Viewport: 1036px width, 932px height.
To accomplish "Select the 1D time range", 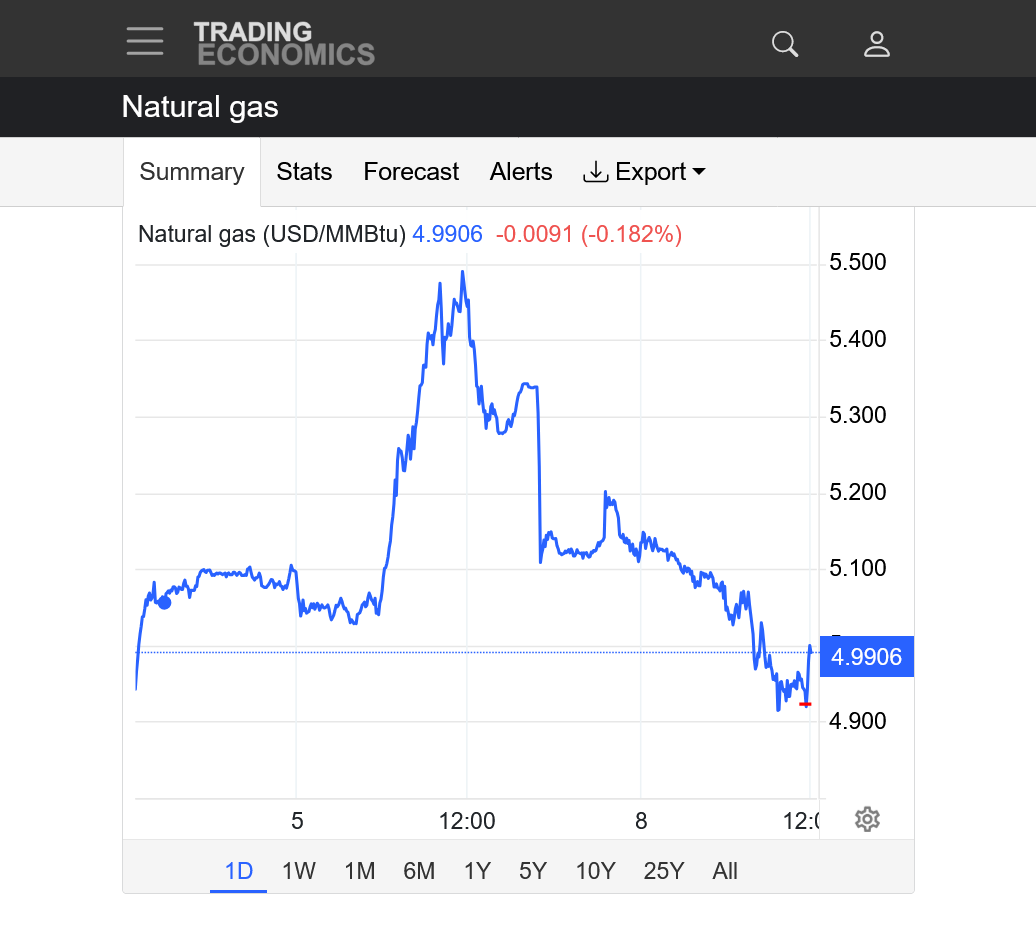I will 238,871.
